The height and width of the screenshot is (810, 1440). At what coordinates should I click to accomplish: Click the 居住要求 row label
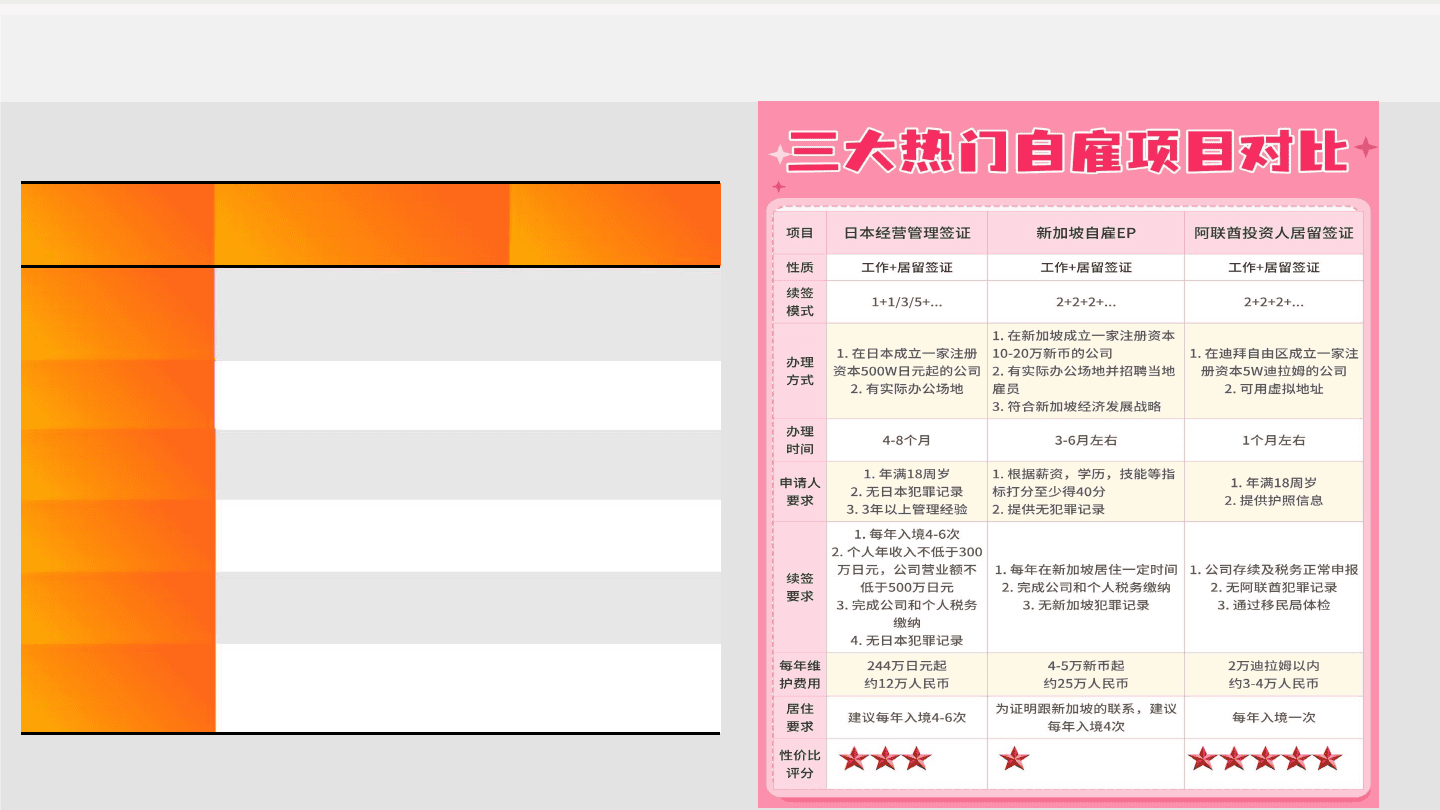tap(800, 717)
